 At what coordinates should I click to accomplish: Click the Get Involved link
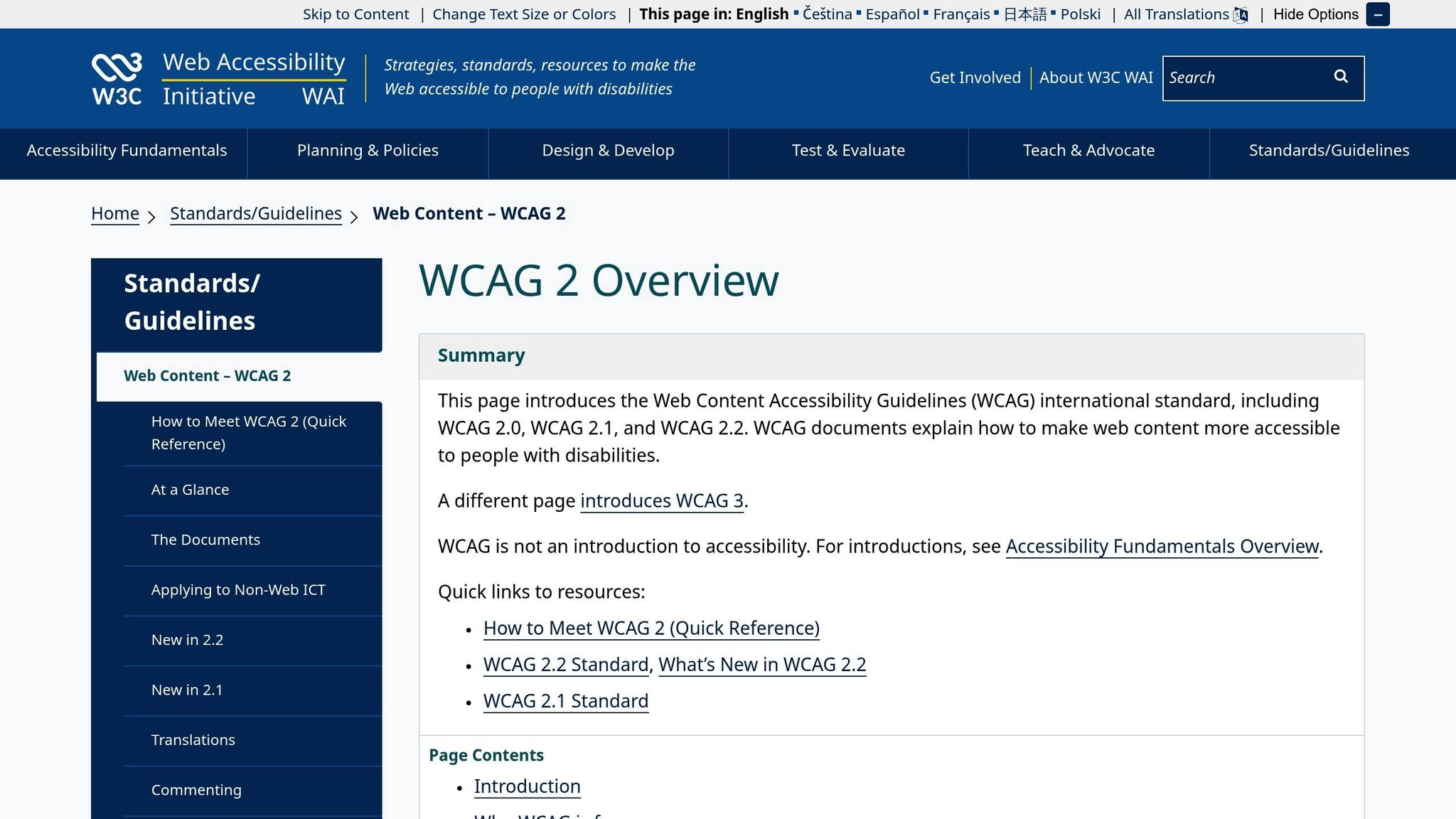coord(975,78)
